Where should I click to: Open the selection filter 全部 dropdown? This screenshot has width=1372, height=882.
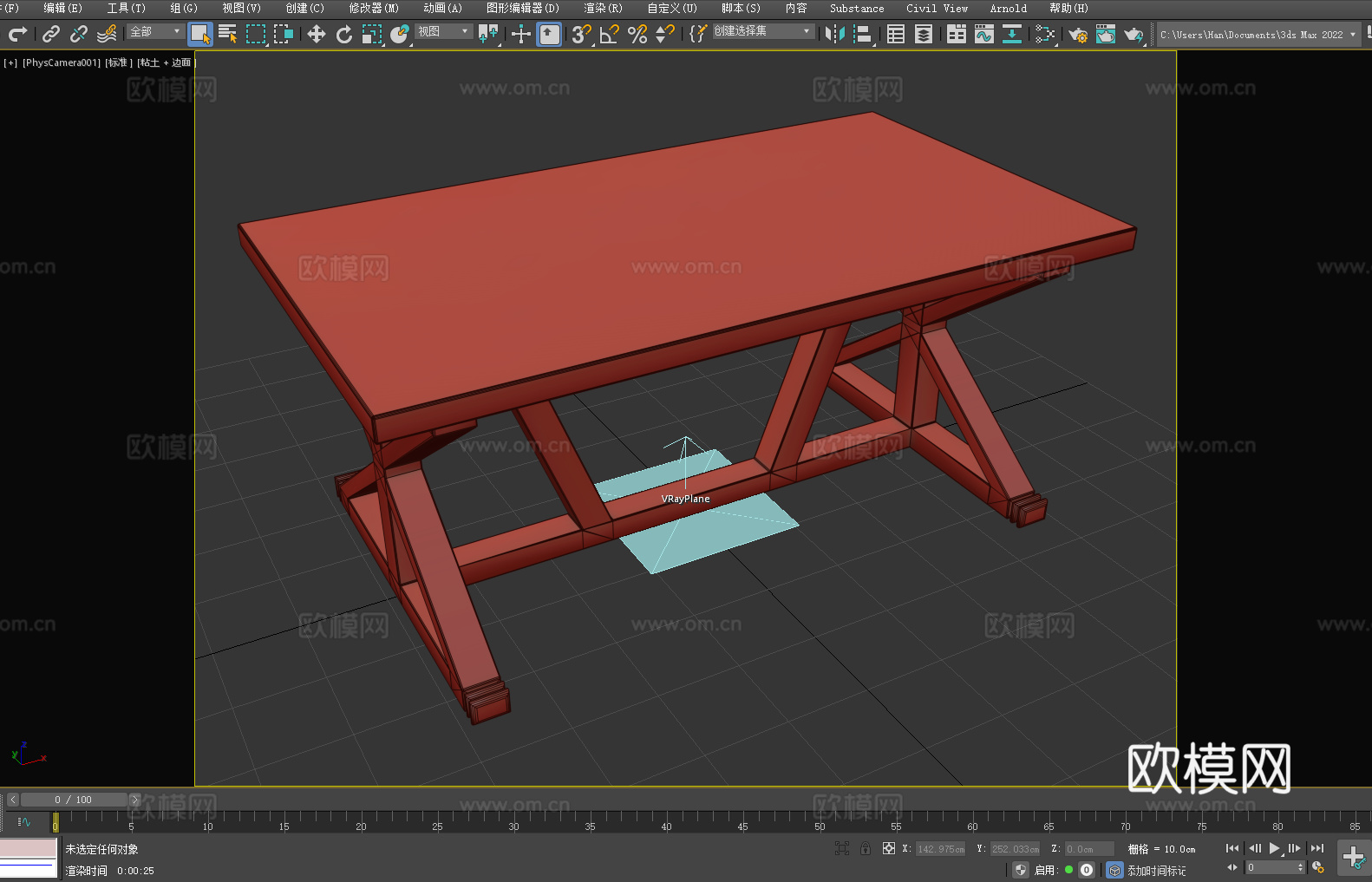tap(155, 31)
